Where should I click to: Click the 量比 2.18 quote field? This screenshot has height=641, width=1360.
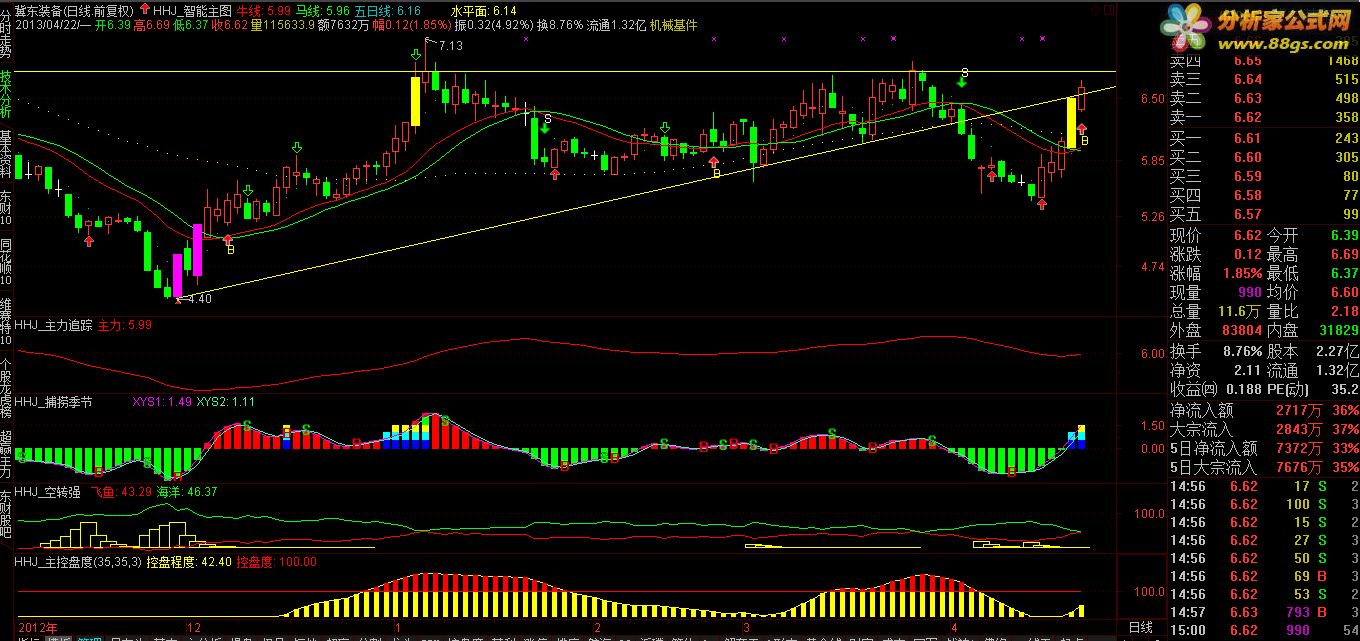1313,311
